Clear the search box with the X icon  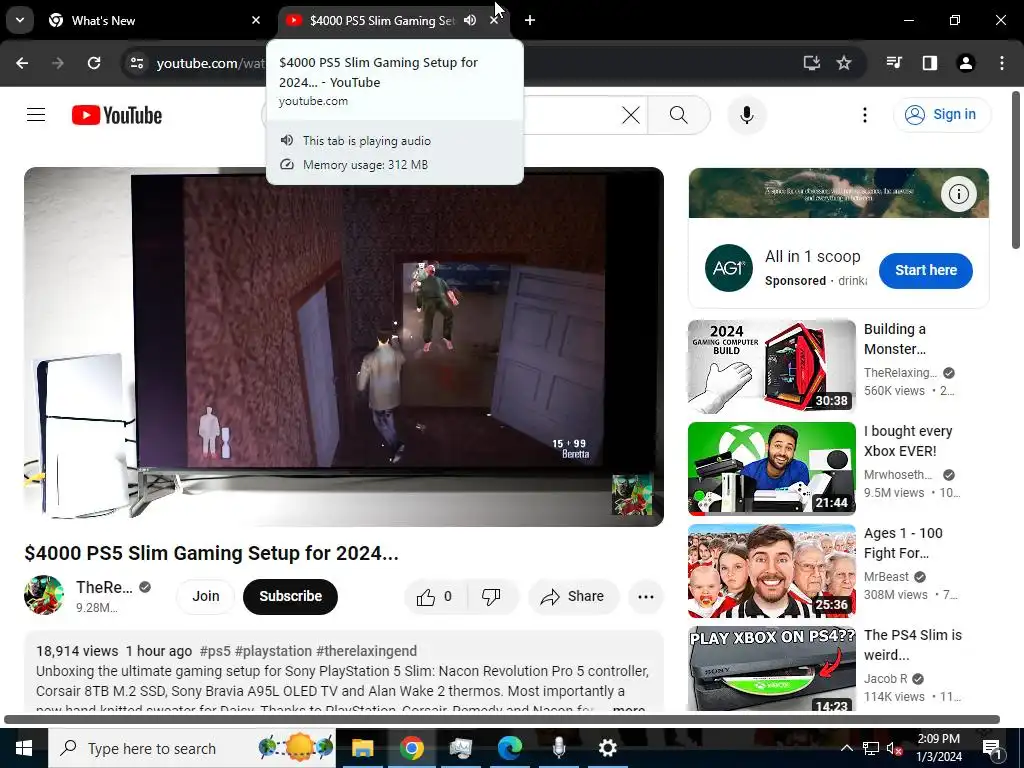coord(630,115)
